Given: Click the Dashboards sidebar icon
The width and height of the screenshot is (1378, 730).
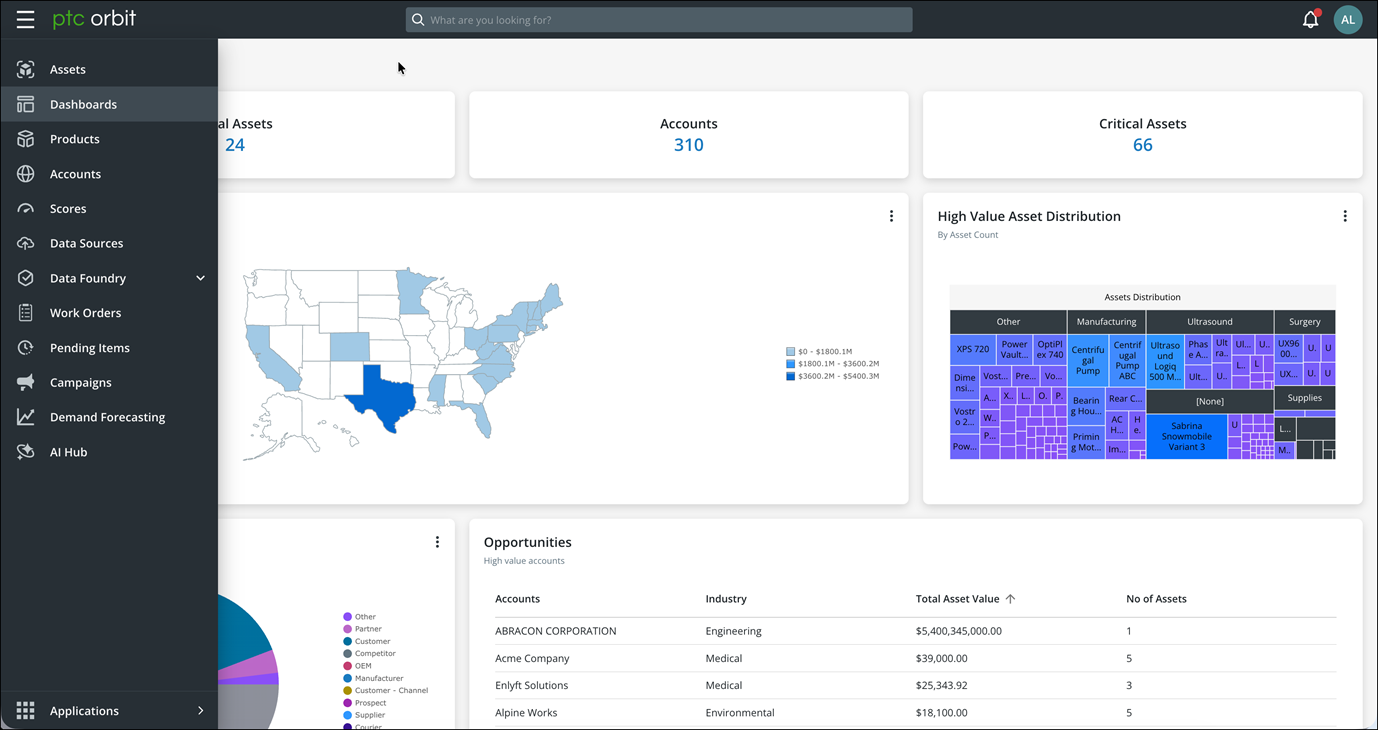Looking at the screenshot, I should (x=26, y=104).
